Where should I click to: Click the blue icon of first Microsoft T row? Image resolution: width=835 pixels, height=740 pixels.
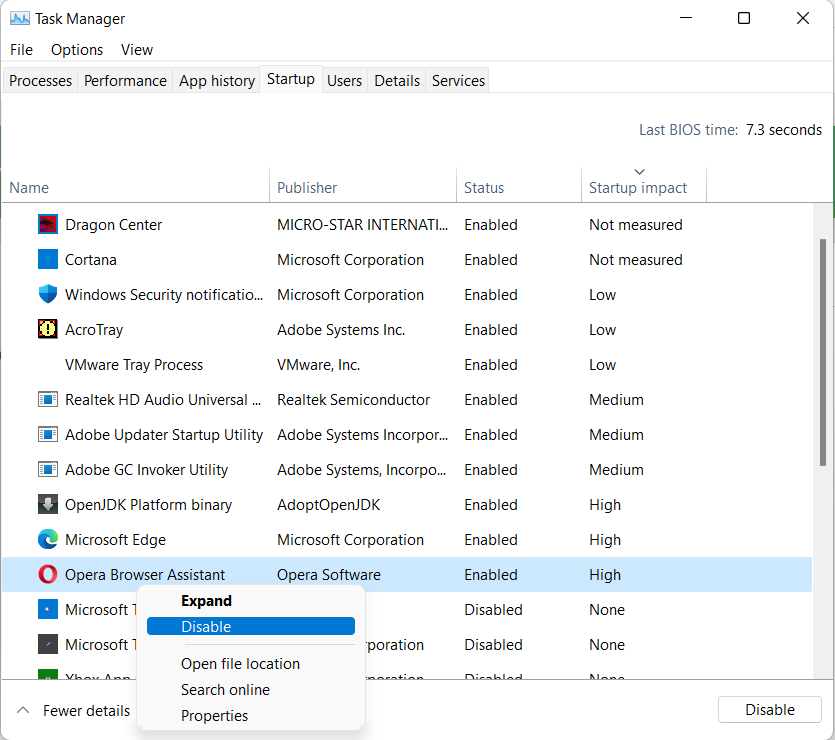point(48,610)
